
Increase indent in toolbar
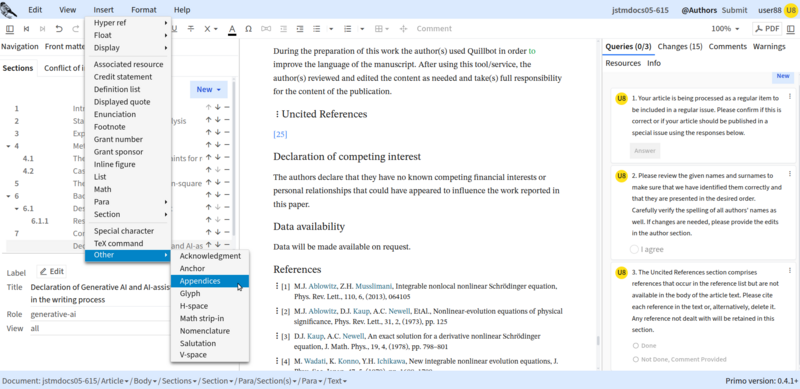pyautogui.click(x=300, y=29)
